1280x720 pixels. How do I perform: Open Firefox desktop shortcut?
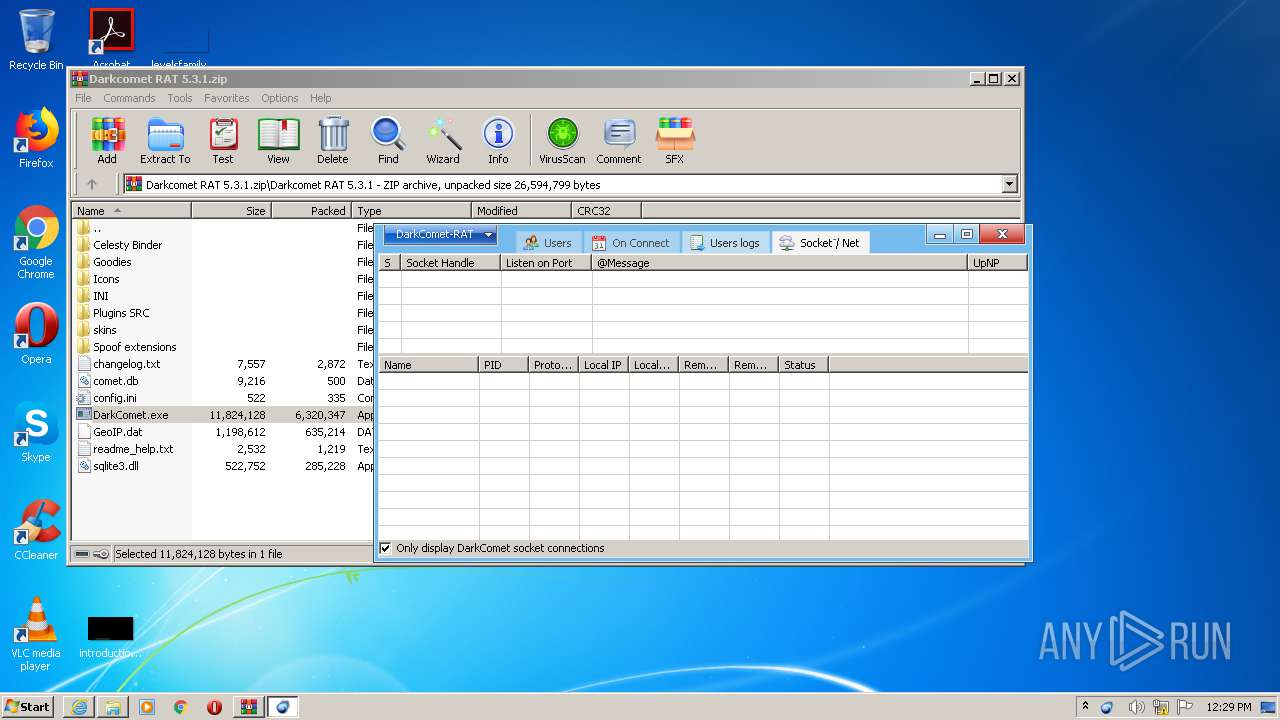[36, 139]
